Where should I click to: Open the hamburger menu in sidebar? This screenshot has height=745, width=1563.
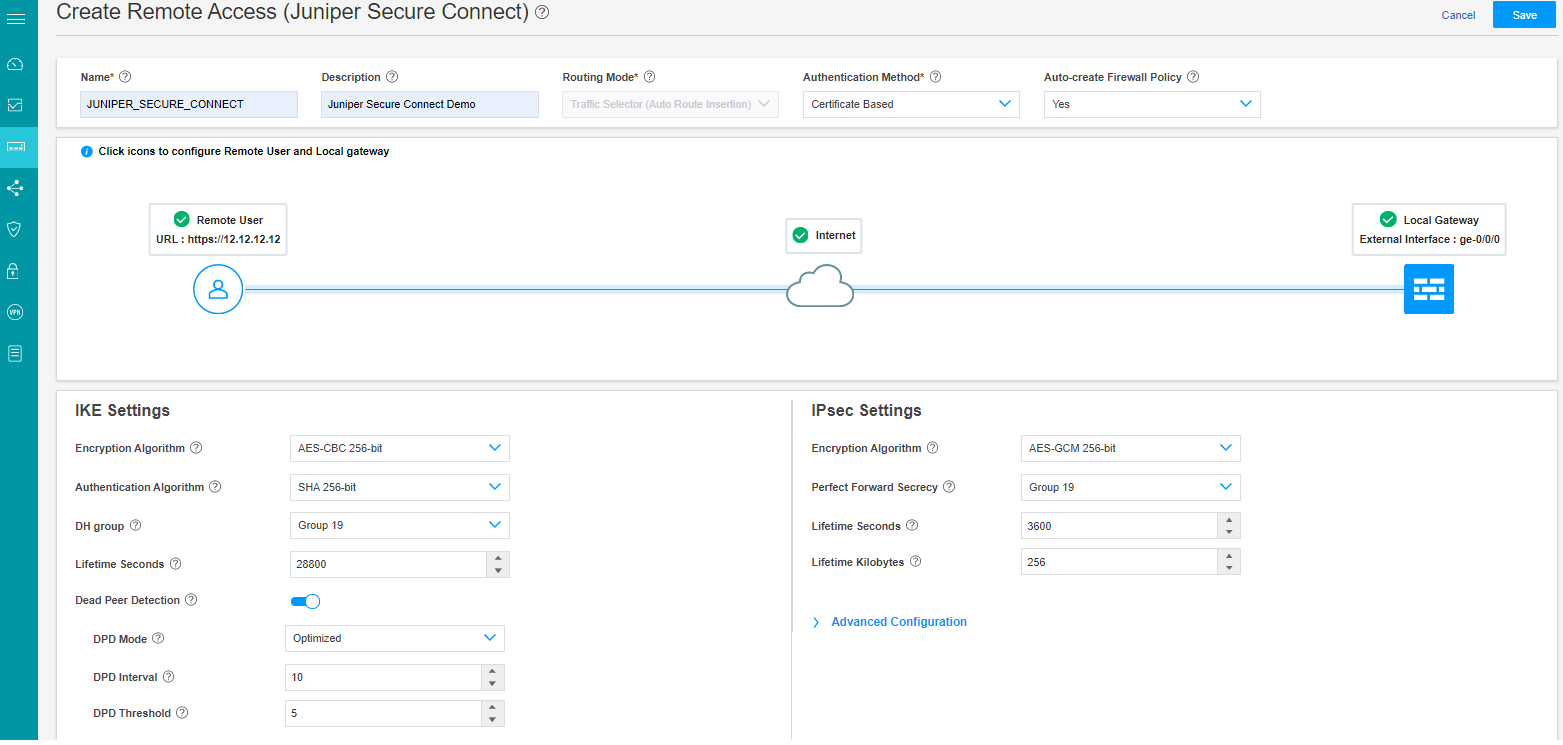[x=16, y=19]
